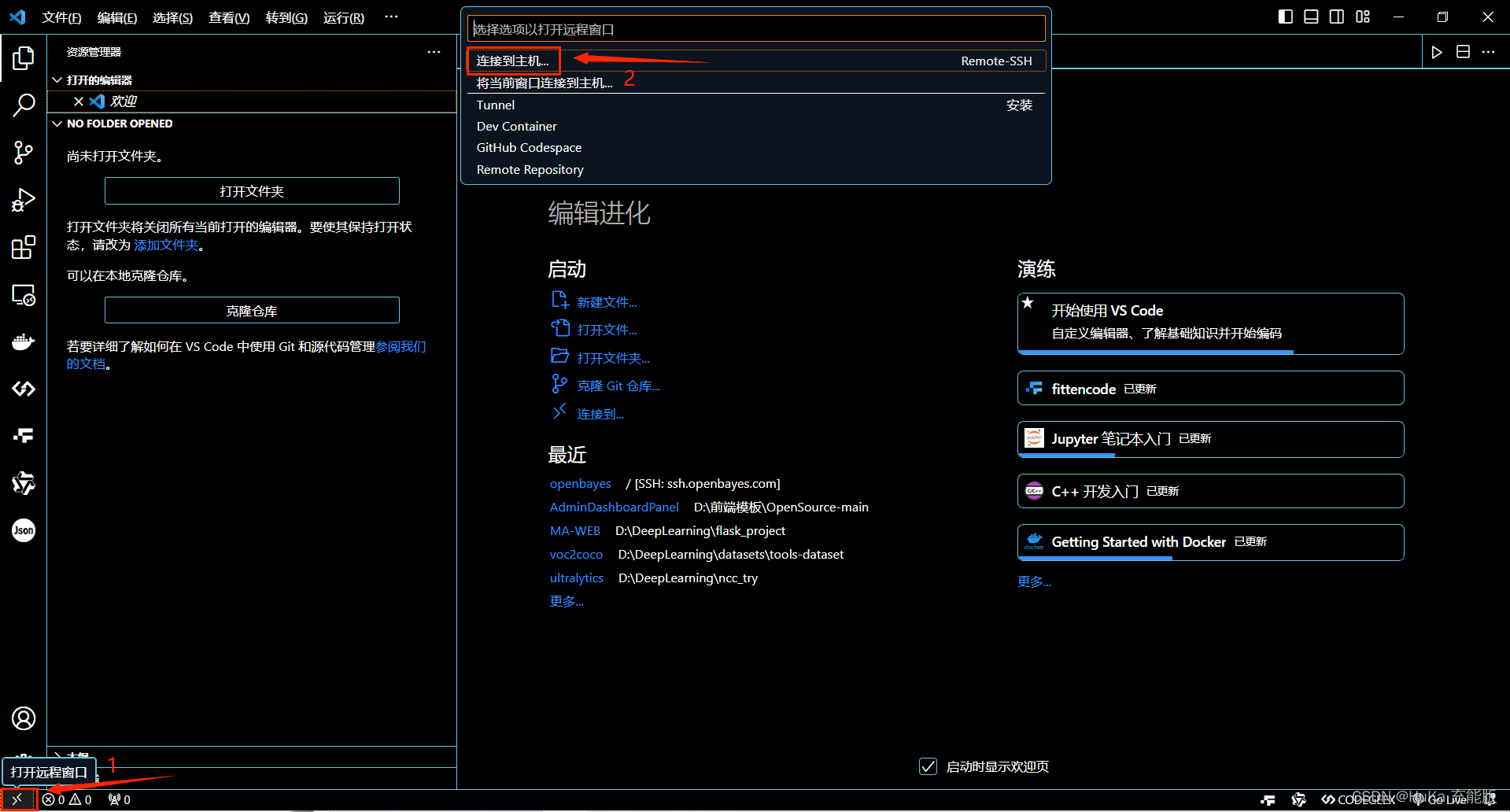Screen dimensions: 1510x812
Task: Open the Docker view in the activity bar
Action: point(24,341)
